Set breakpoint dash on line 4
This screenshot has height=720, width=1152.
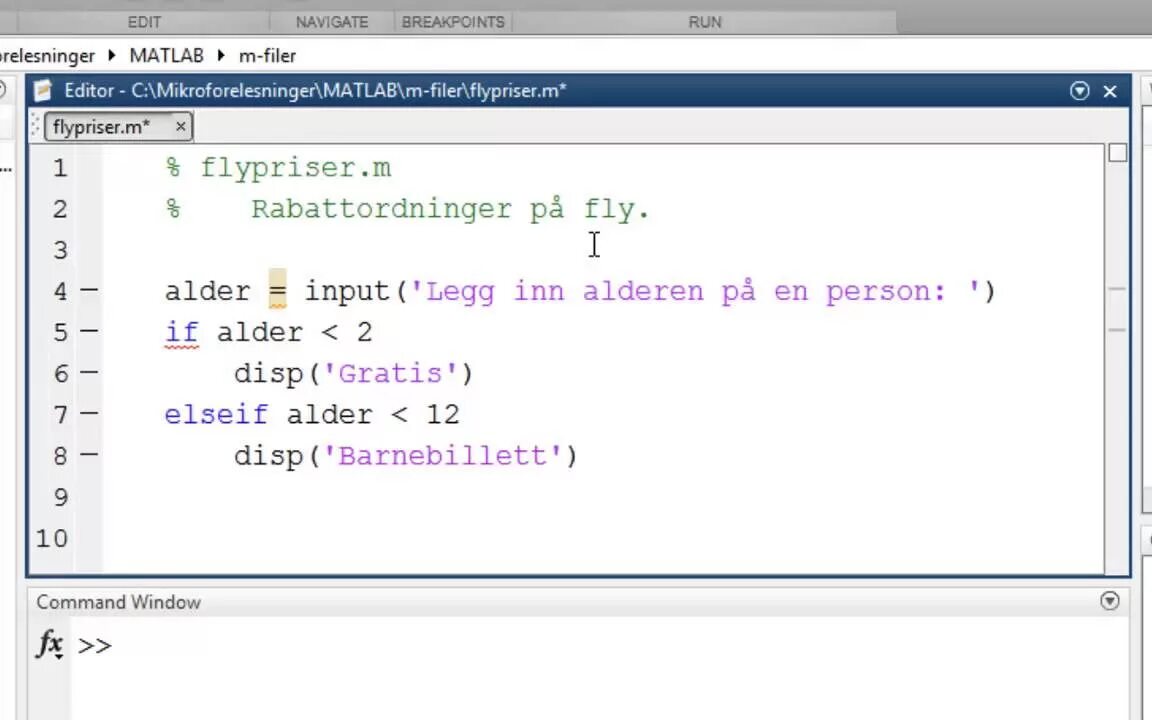[89, 290]
